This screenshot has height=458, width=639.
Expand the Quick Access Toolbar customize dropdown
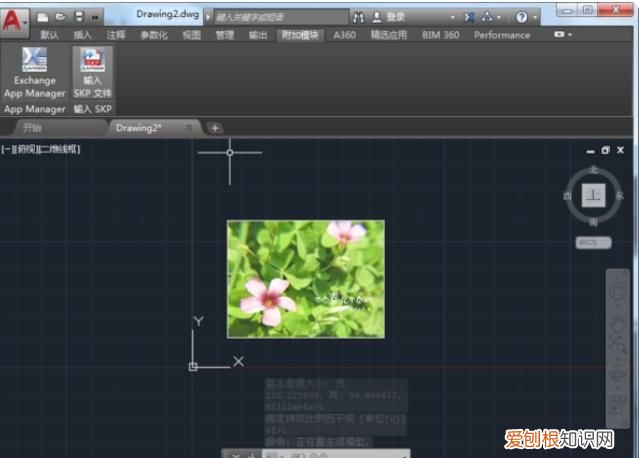tap(95, 18)
